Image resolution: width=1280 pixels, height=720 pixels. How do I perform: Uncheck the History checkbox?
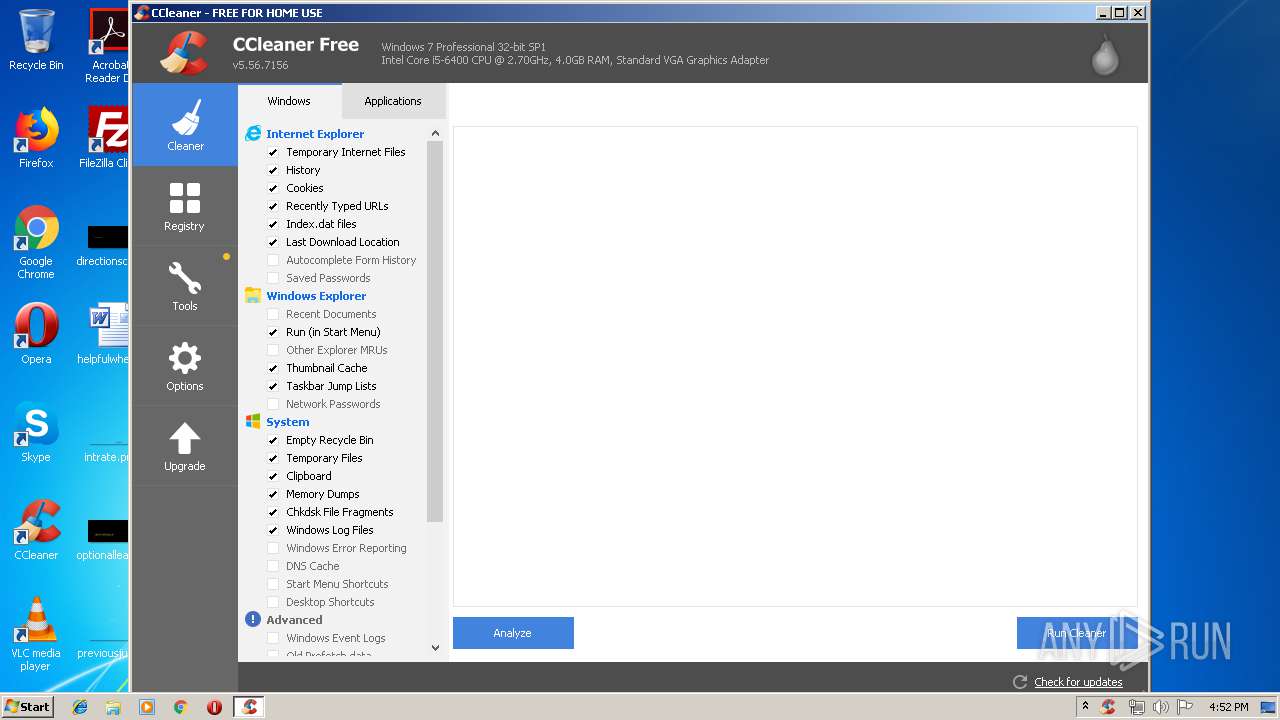tap(273, 170)
